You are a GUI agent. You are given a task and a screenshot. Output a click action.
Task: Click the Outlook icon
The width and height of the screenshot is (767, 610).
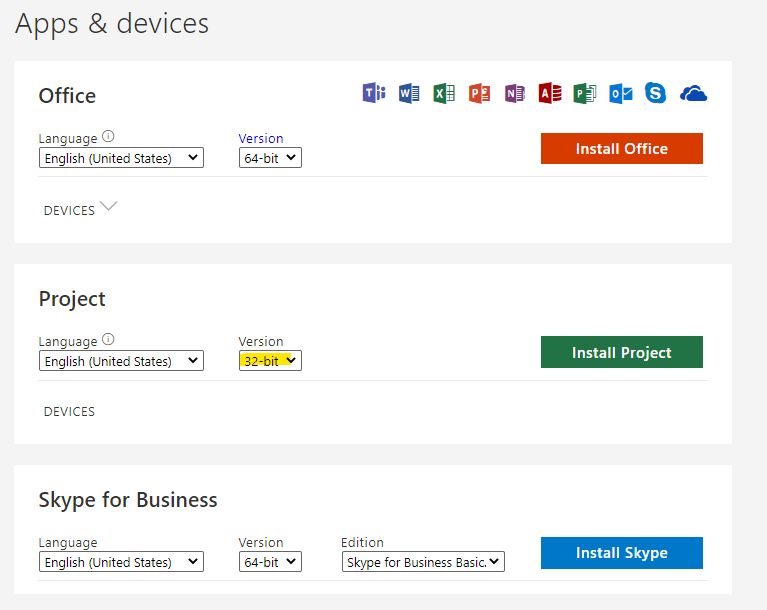[x=621, y=93]
